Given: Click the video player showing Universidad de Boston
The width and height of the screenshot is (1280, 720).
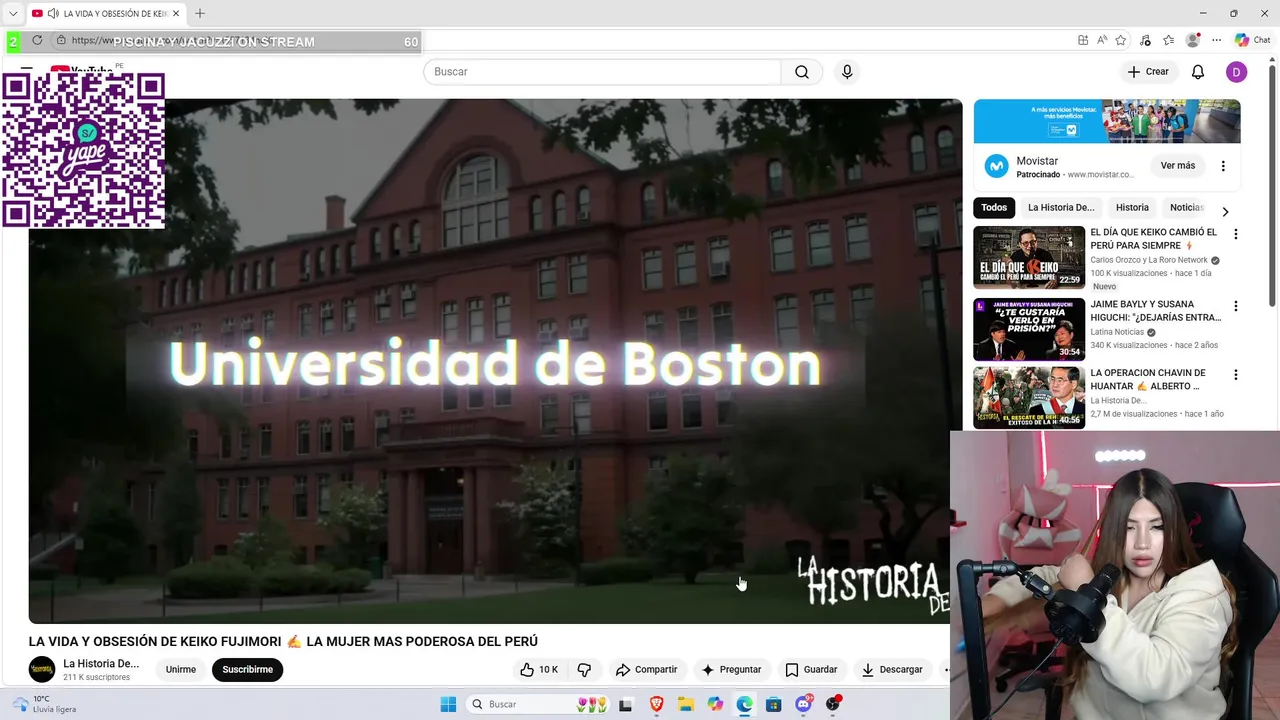Looking at the screenshot, I should pos(495,361).
